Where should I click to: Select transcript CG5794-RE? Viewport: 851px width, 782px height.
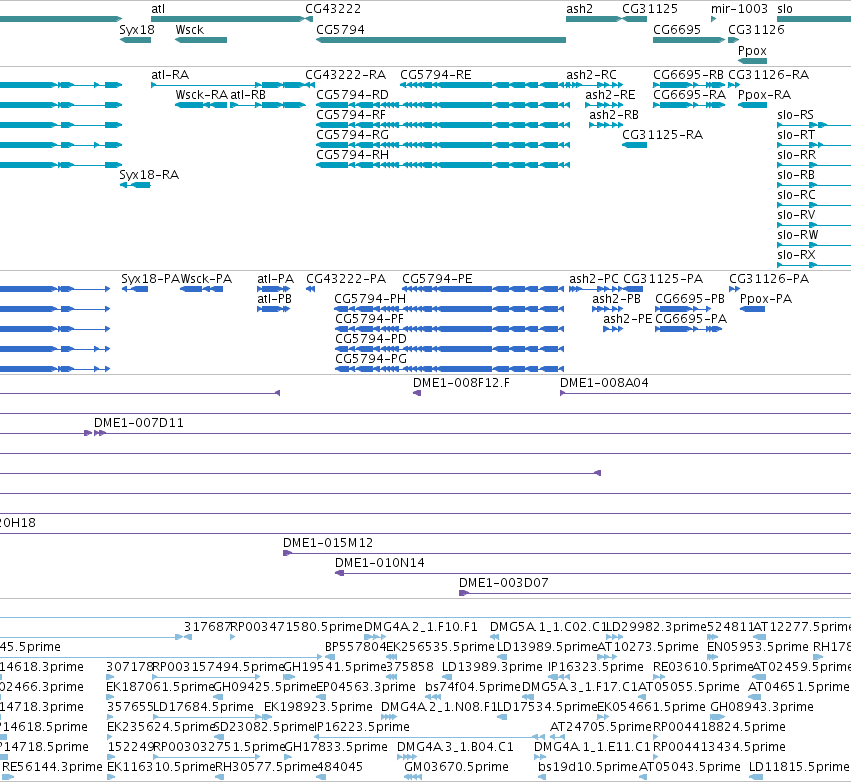tap(436, 74)
